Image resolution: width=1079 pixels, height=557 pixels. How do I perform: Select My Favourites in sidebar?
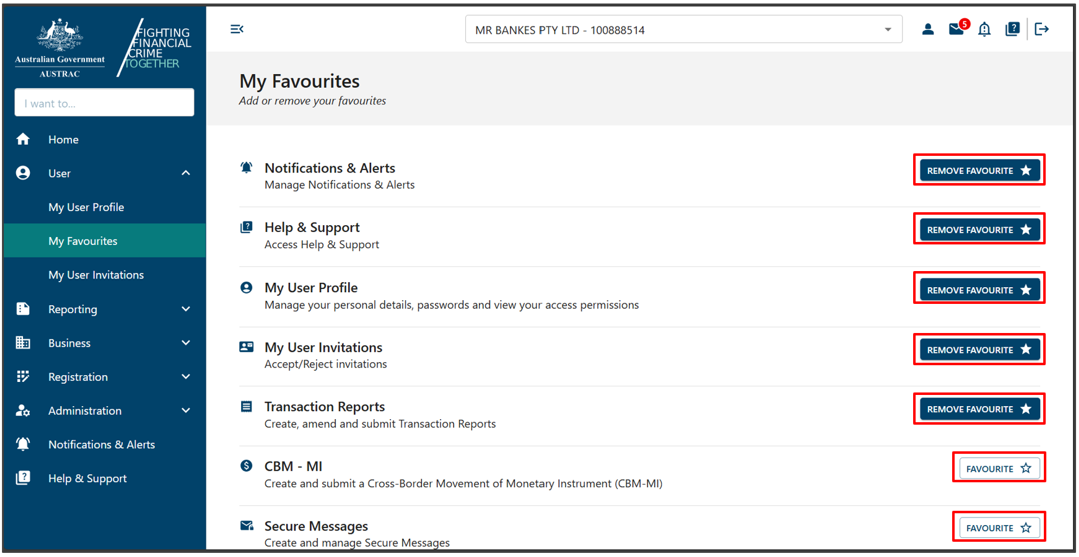(105, 241)
